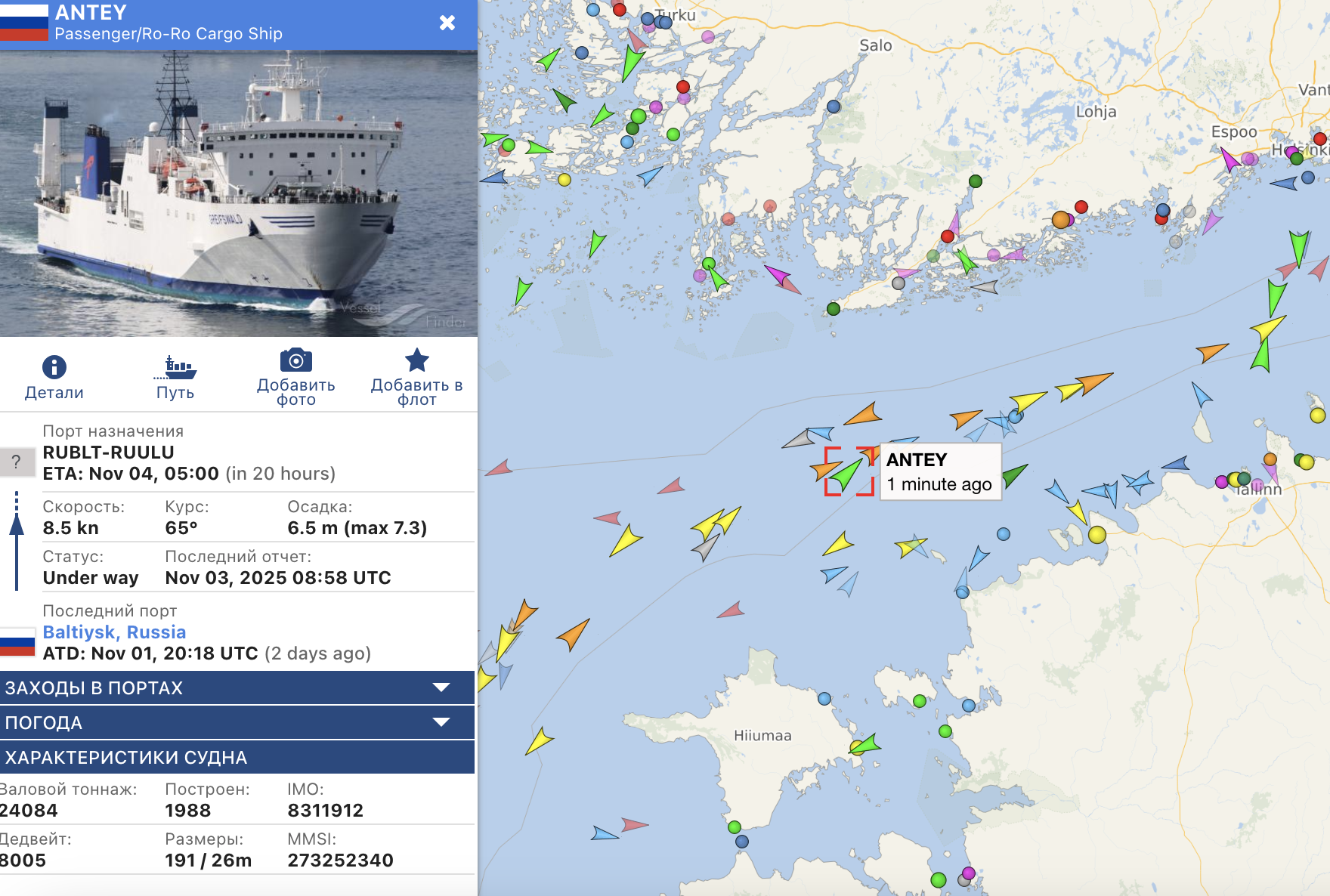Open the Путь ship track icon

(x=175, y=367)
